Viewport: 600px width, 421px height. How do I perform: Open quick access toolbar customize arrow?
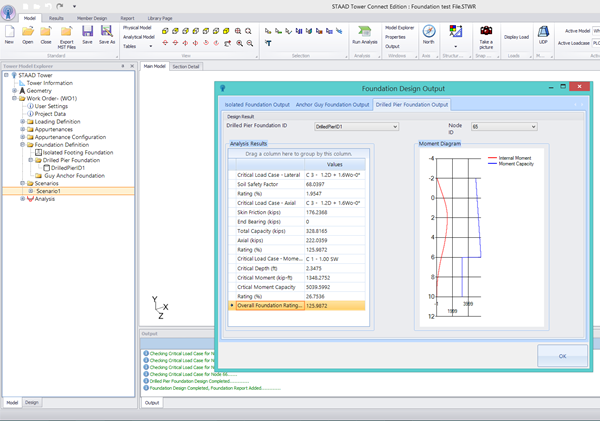(74, 7)
